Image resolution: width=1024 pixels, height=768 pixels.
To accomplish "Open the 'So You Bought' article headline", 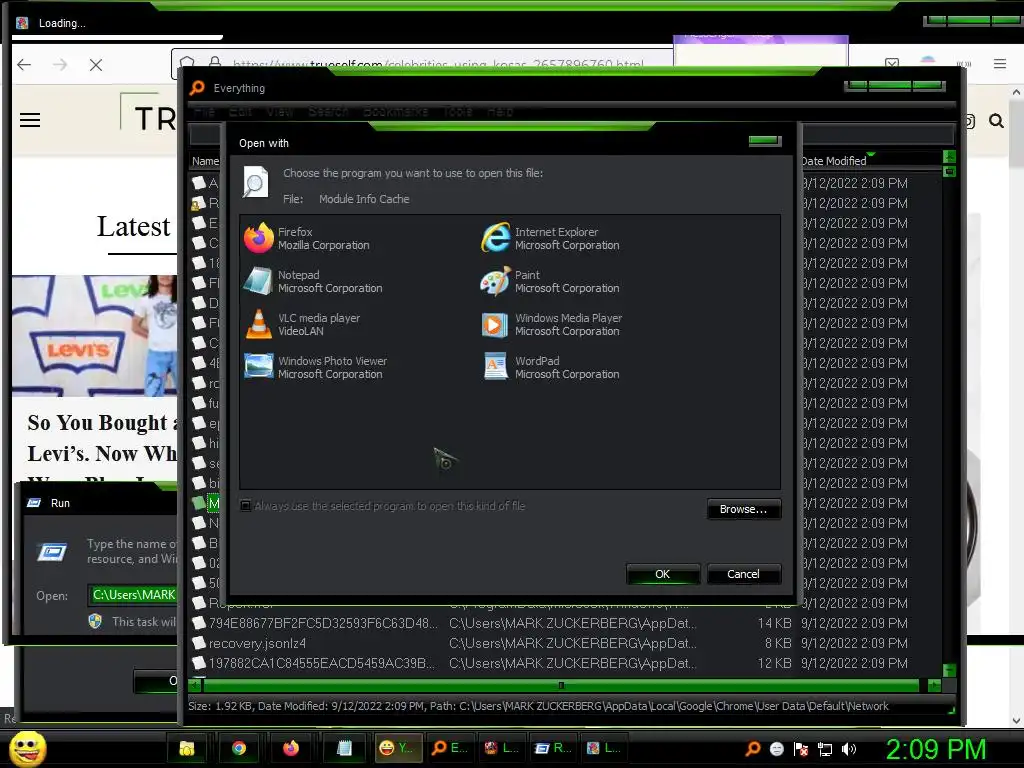I will click(103, 438).
